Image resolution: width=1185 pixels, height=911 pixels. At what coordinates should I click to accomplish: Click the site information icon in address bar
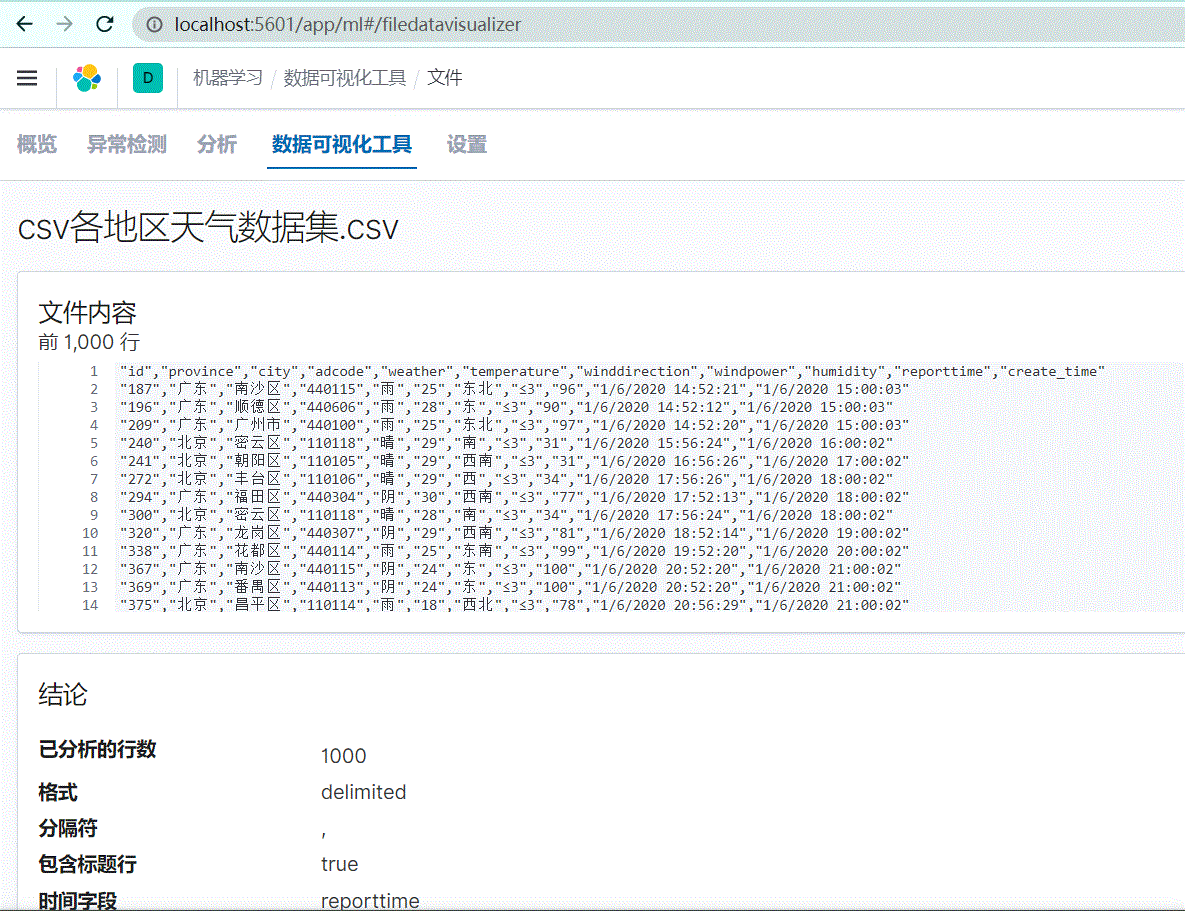[155, 24]
